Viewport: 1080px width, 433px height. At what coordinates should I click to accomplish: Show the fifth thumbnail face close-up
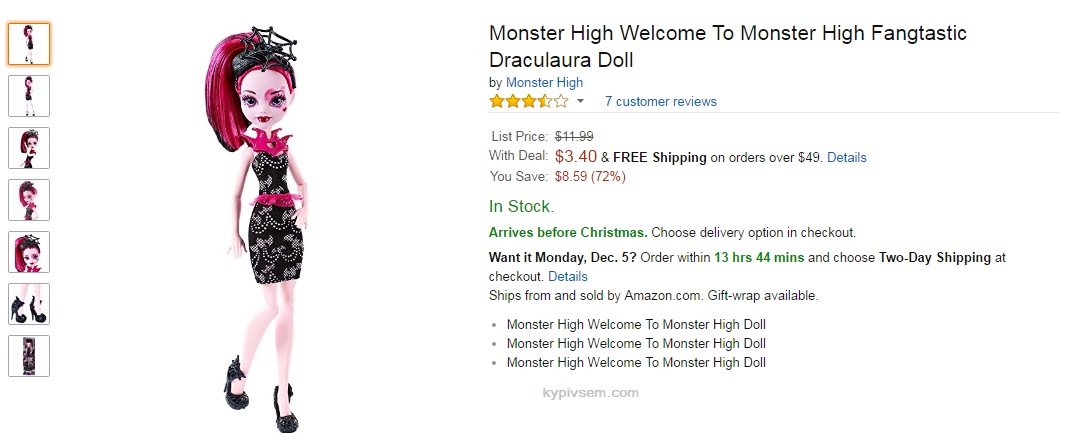click(29, 252)
